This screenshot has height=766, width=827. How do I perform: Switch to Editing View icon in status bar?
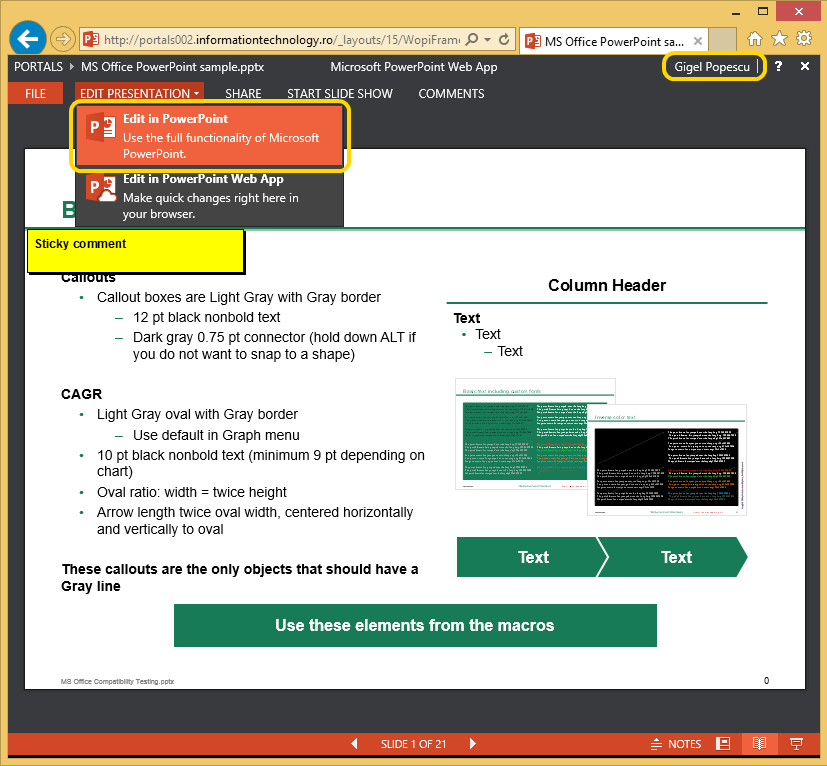723,744
